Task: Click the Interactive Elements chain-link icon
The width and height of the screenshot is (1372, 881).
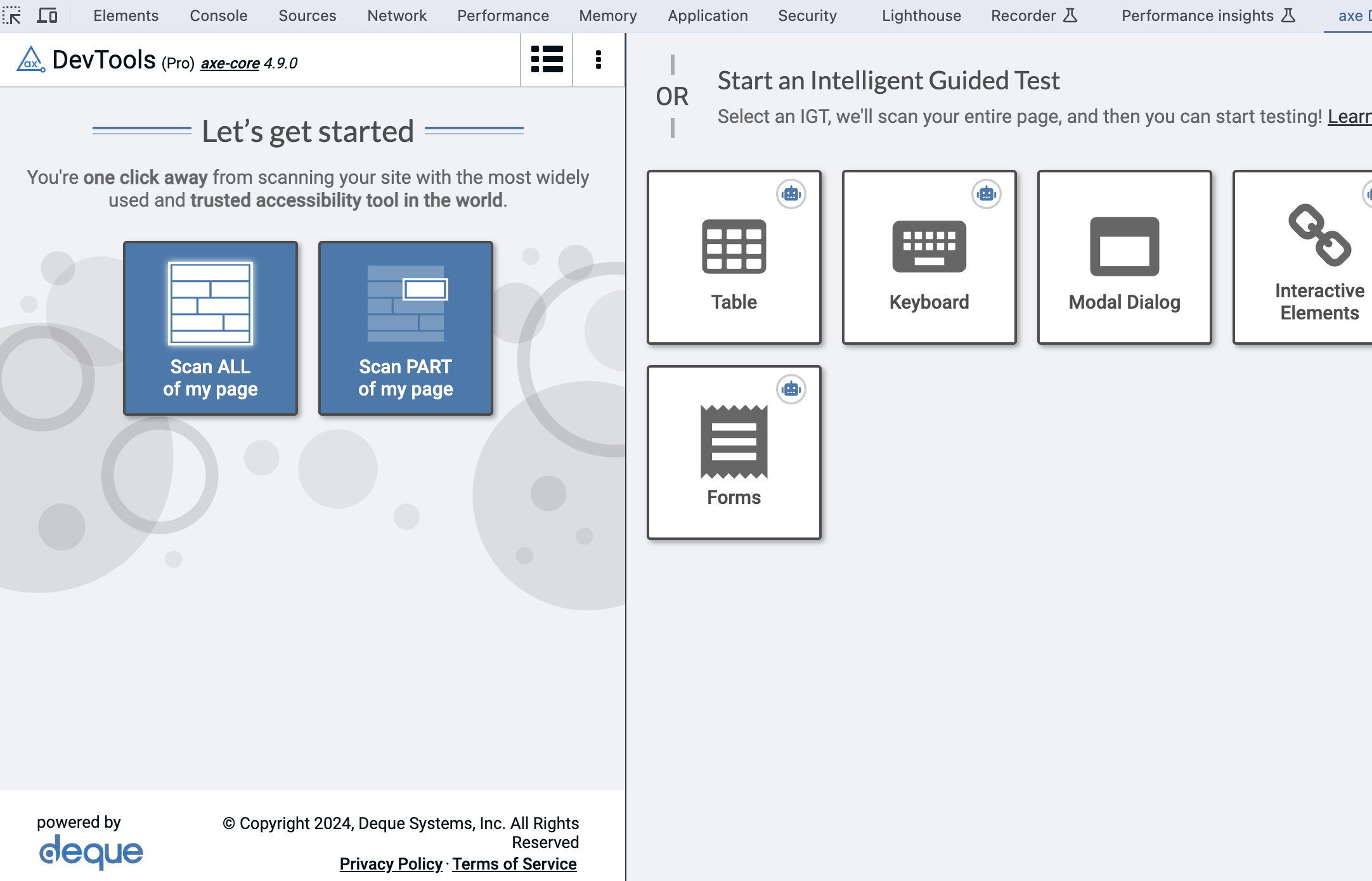Action: click(1319, 235)
